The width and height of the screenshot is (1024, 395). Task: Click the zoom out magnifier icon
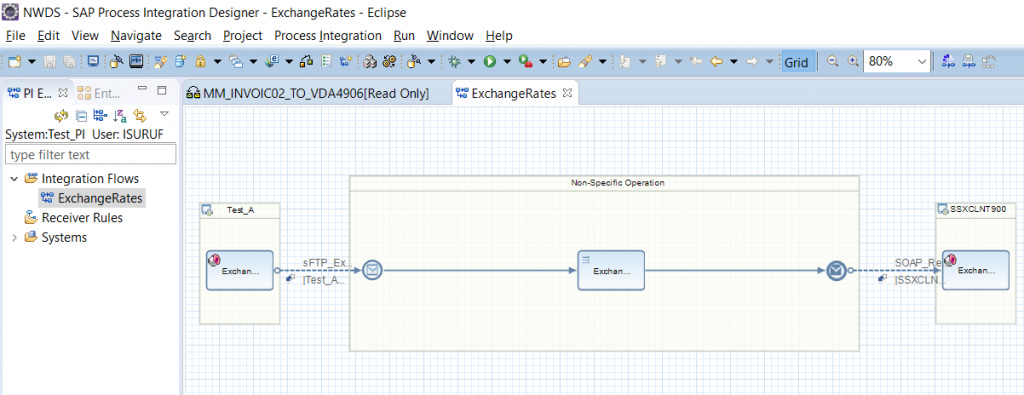point(833,61)
